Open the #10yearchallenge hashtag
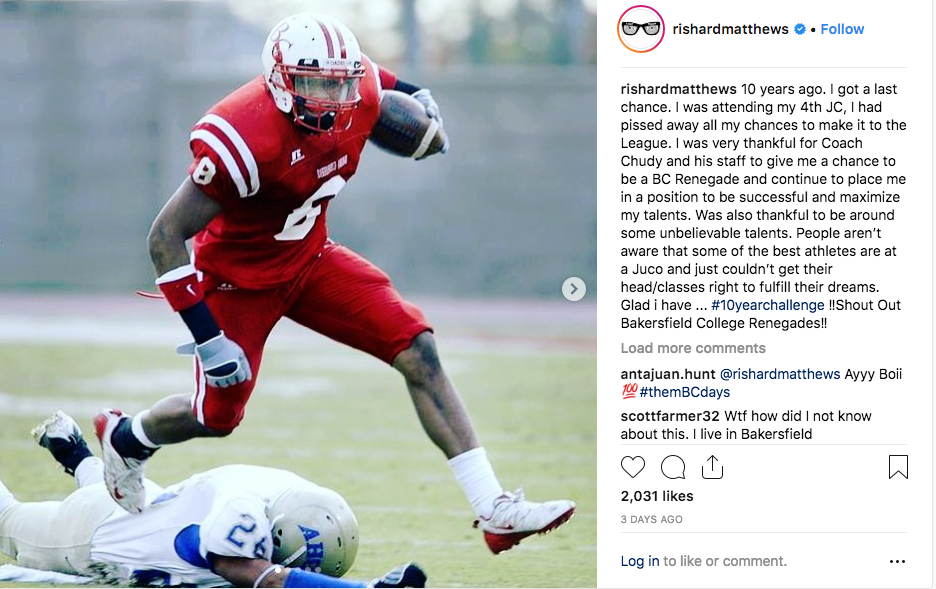The width and height of the screenshot is (936, 589). tap(768, 305)
